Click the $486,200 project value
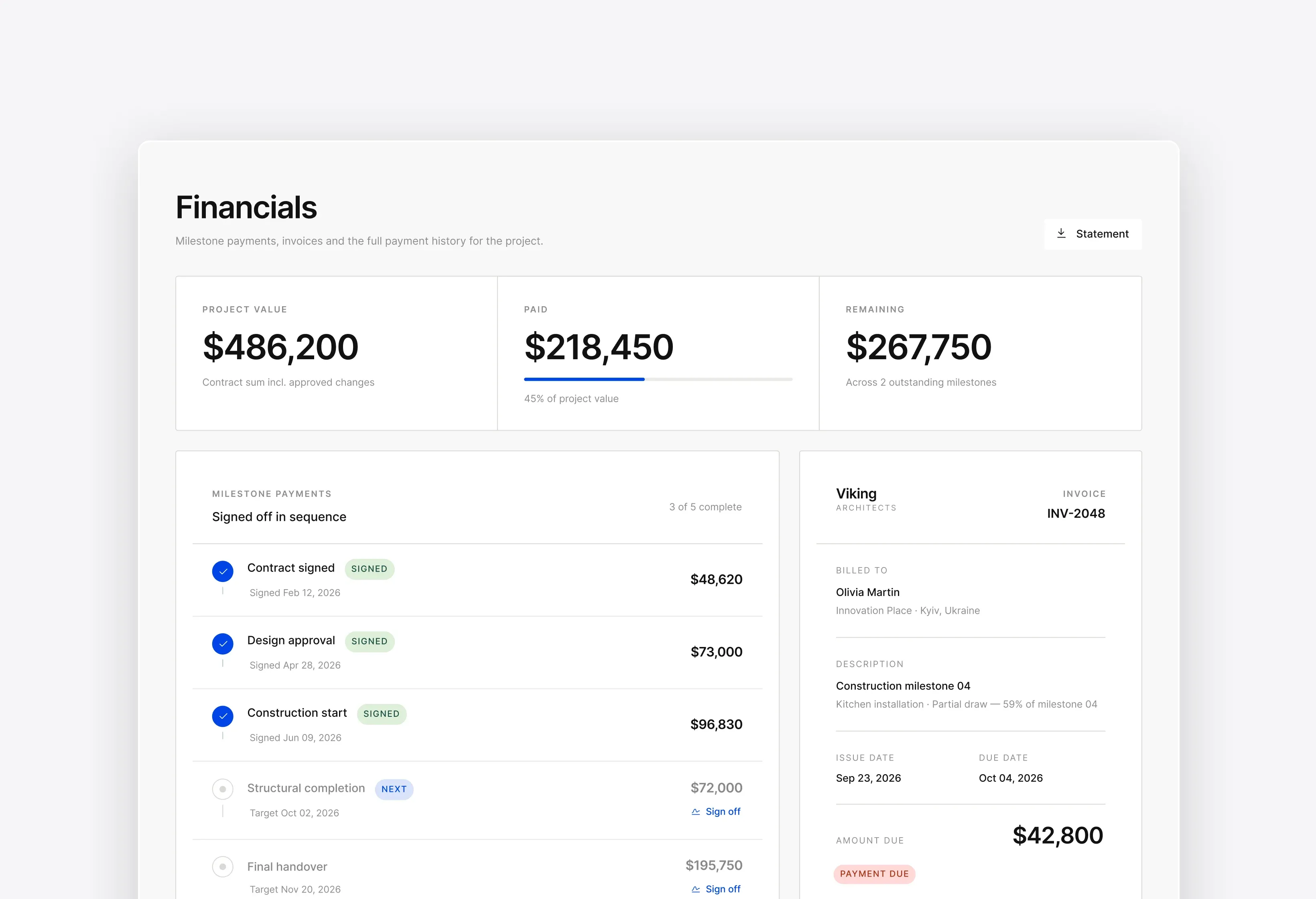 click(x=281, y=347)
